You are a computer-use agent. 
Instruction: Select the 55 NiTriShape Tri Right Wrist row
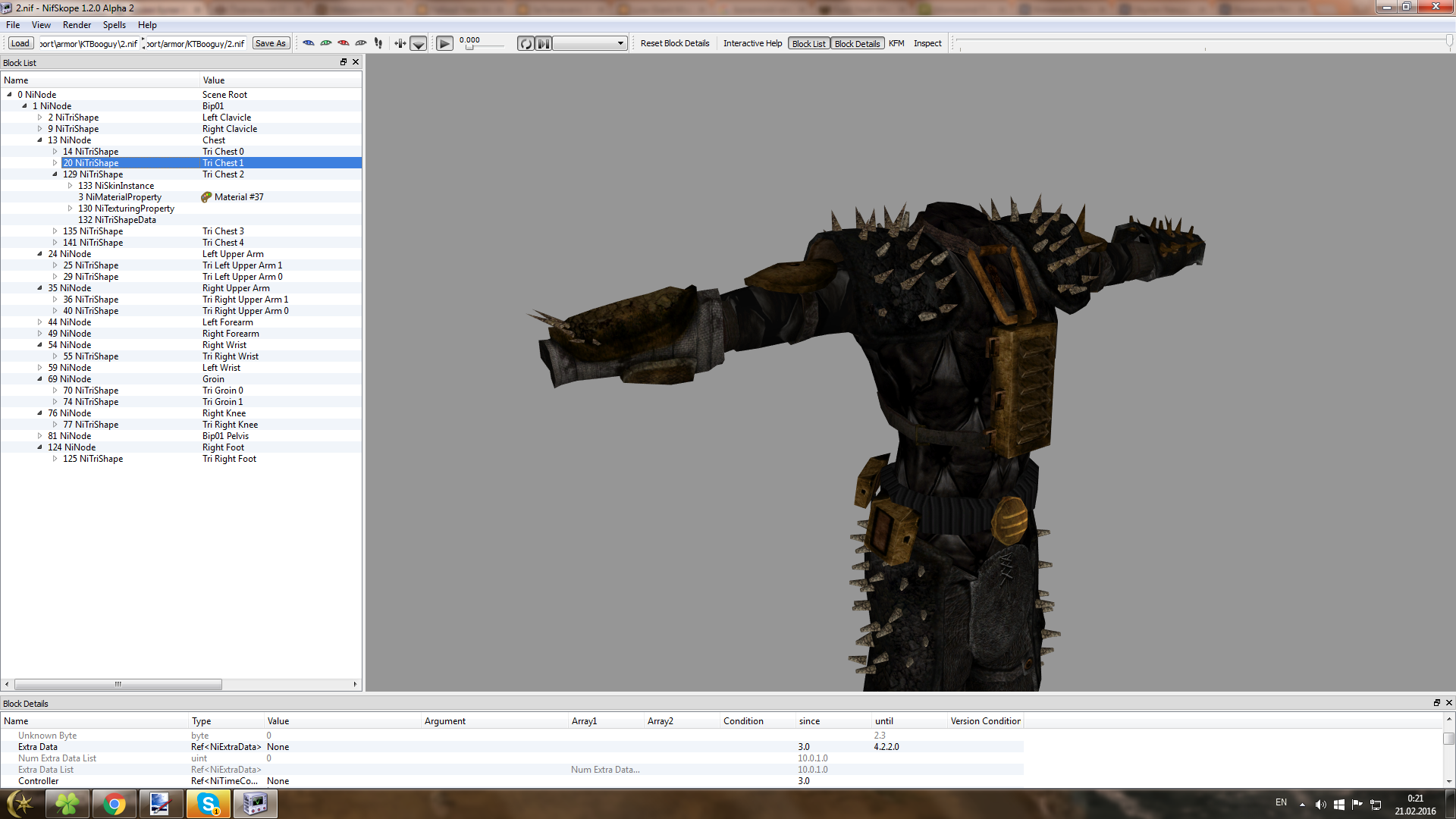(x=181, y=356)
